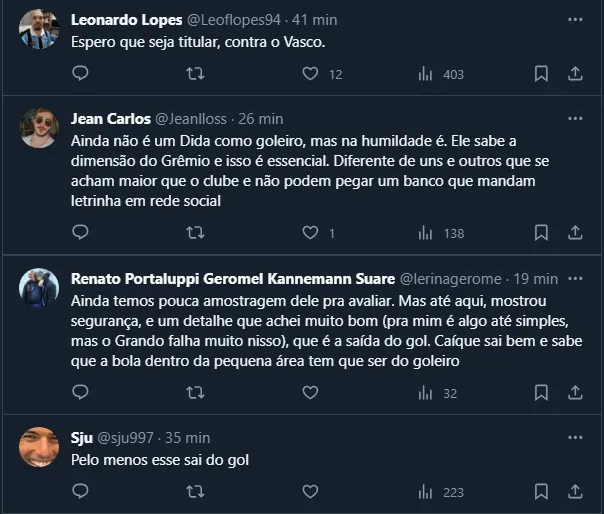This screenshot has height=514, width=604.
Task: Bookmark Sju's tweet
Action: tap(541, 491)
